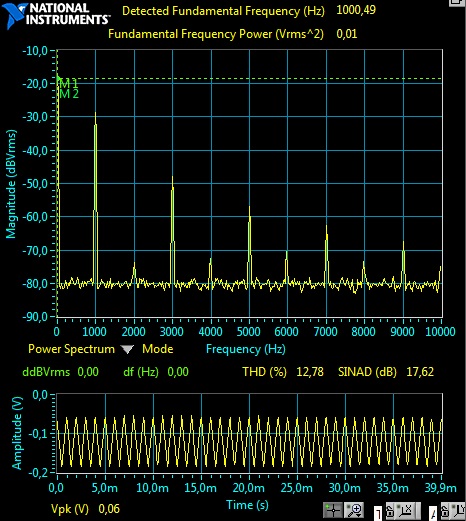Click the ddBVrms readout value
466x521 pixels.
click(88, 372)
